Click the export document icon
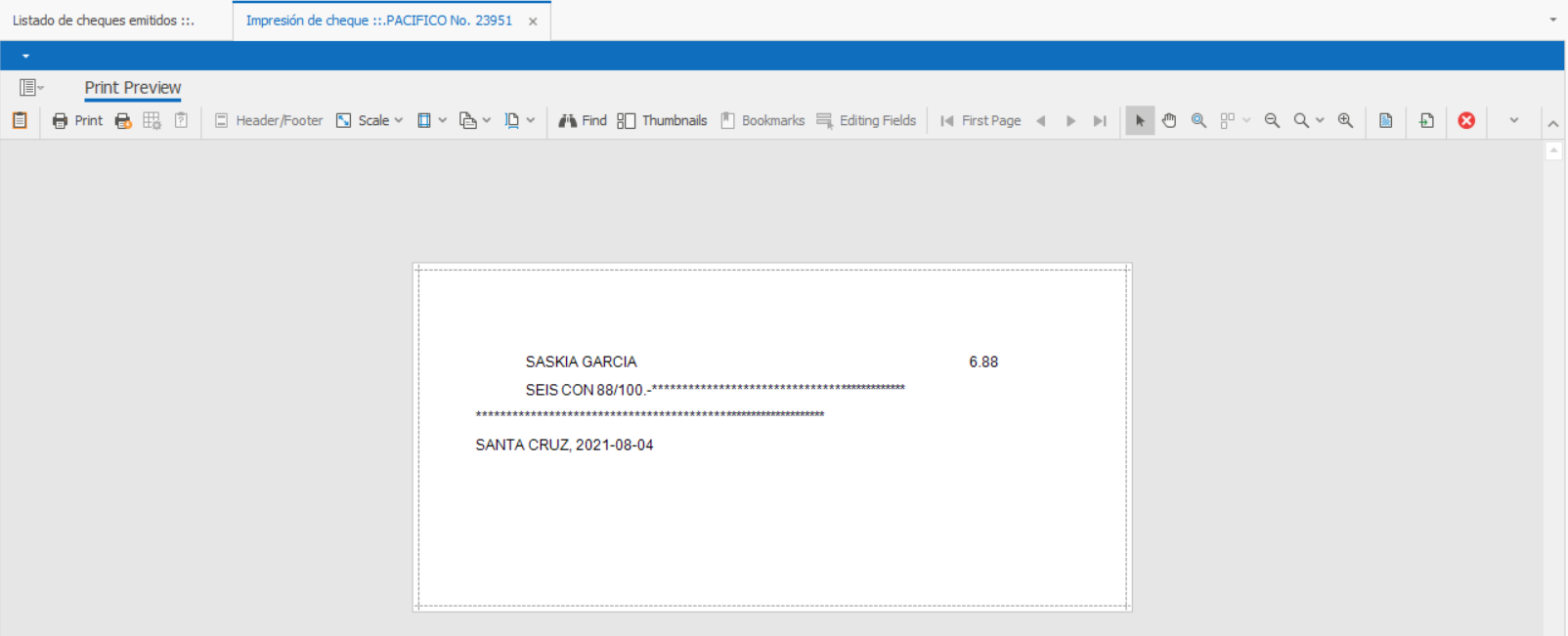This screenshot has width=1568, height=636. tap(1426, 121)
